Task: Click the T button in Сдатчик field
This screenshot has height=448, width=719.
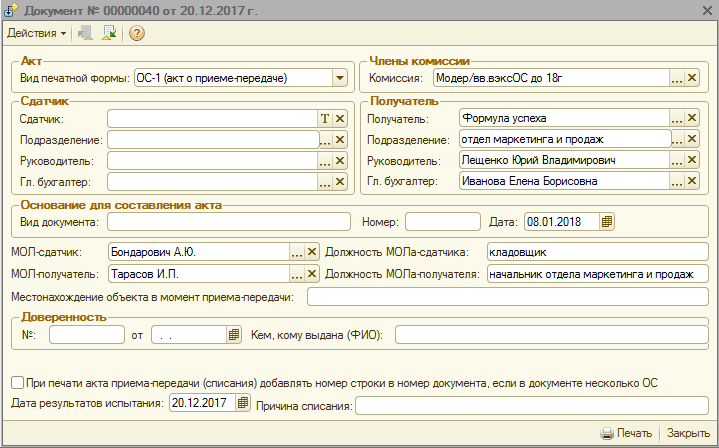Action: click(324, 118)
